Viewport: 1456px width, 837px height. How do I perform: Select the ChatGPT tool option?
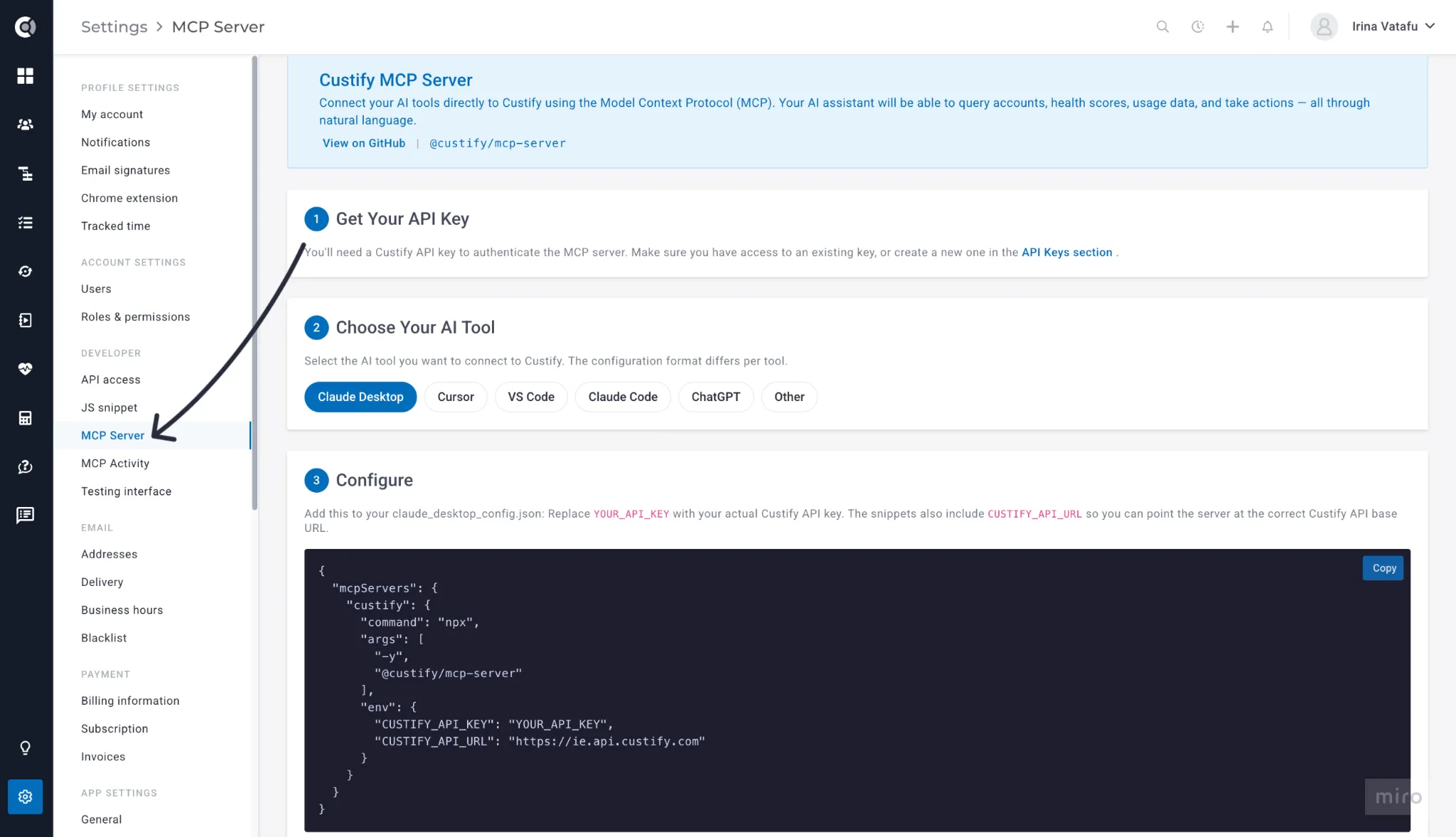point(716,397)
